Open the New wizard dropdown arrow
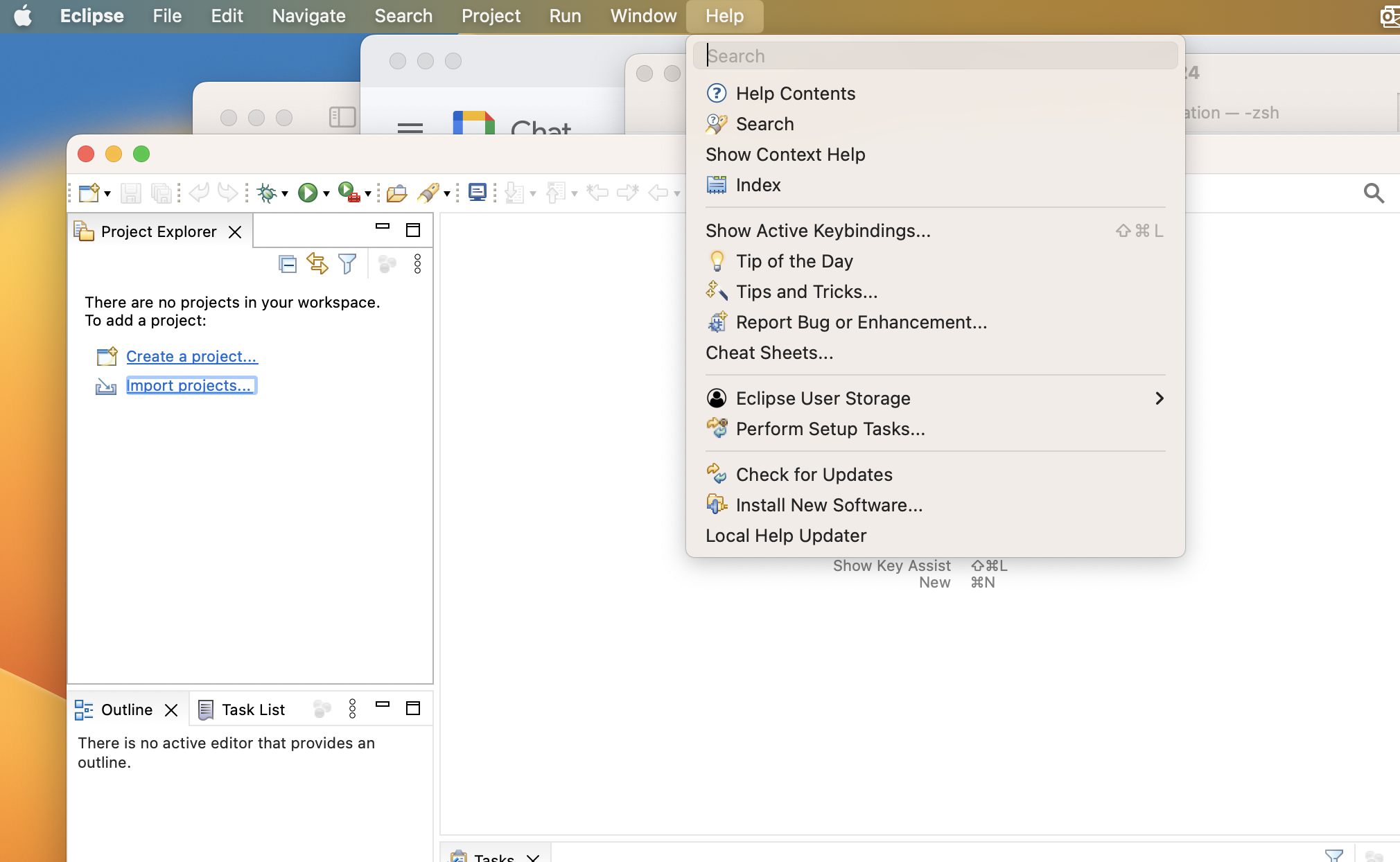This screenshot has width=1400, height=862. (x=107, y=194)
